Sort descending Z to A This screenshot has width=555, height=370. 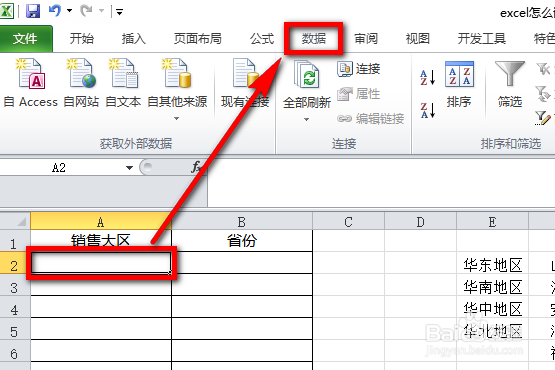pyautogui.click(x=428, y=110)
